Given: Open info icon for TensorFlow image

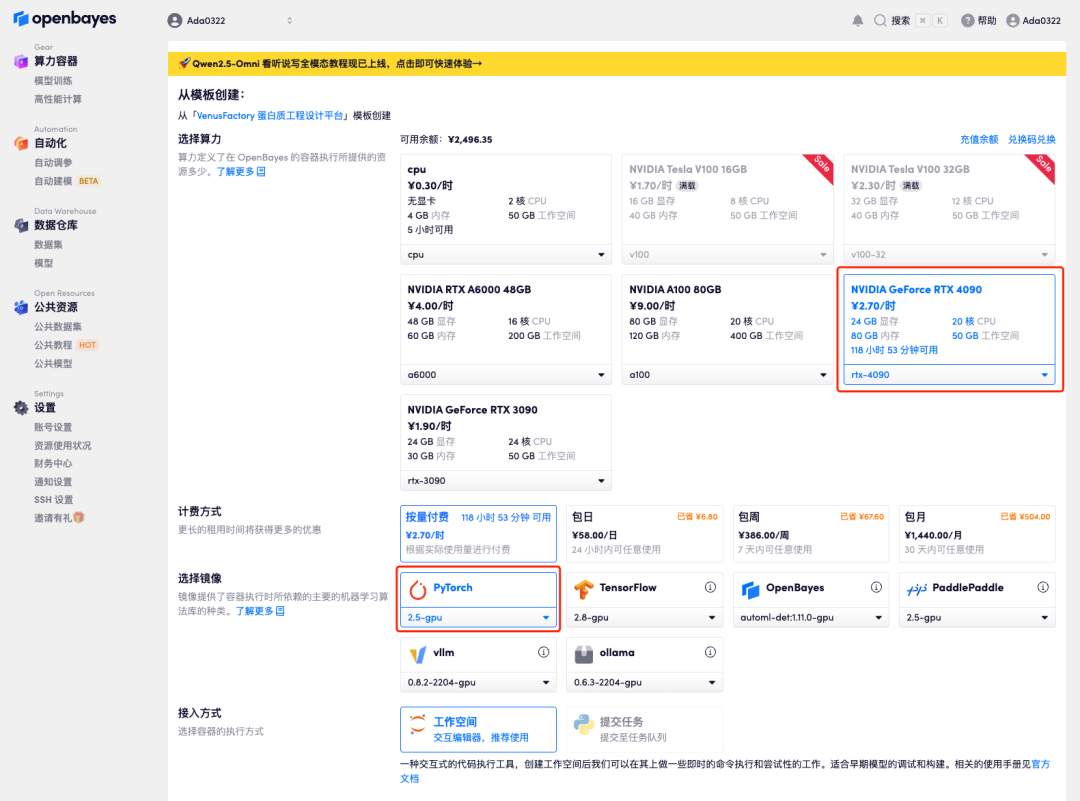Looking at the screenshot, I should [710, 587].
